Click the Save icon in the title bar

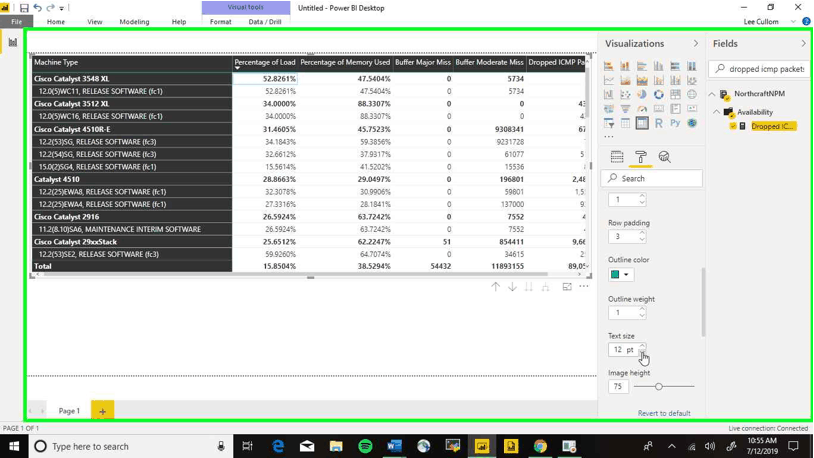point(24,8)
